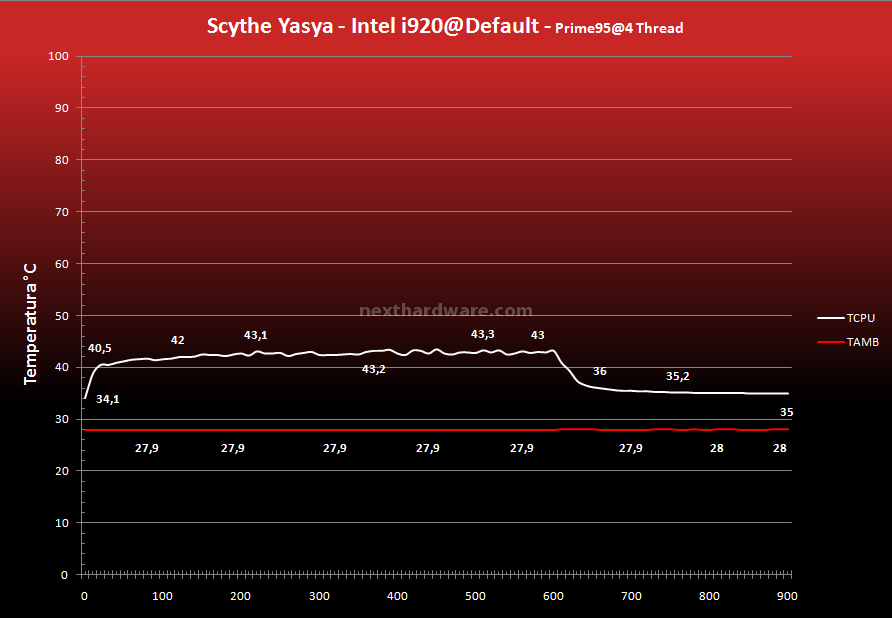Click the y-axis value 40
The width and height of the screenshot is (892, 618).
[62, 368]
